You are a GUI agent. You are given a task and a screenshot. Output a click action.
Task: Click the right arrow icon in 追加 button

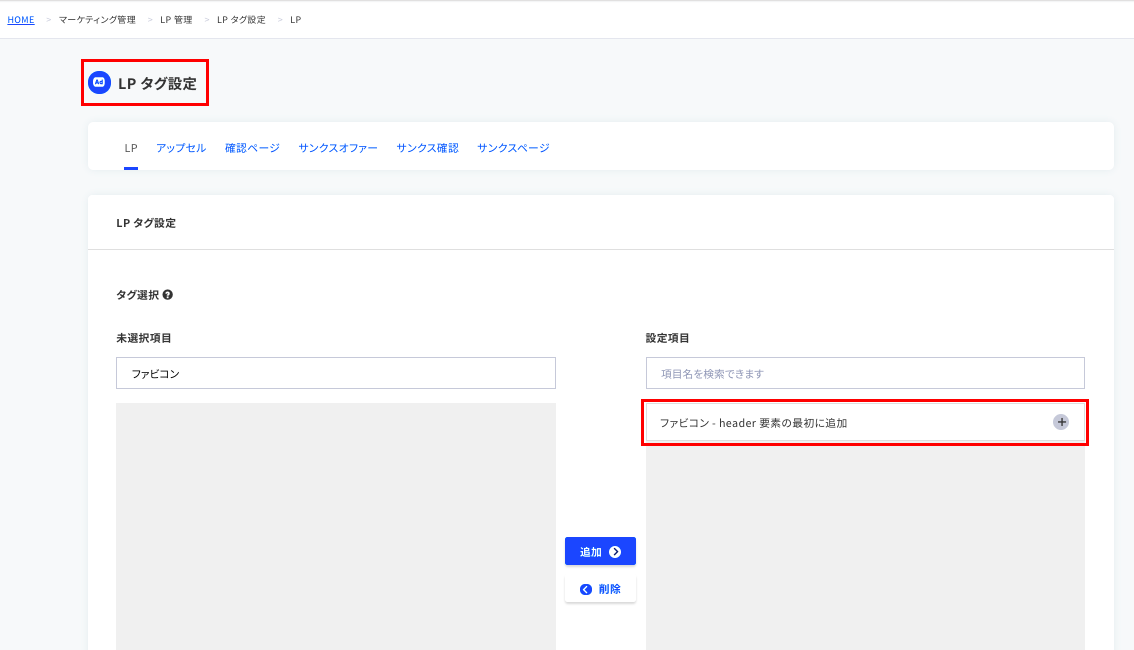click(615, 552)
